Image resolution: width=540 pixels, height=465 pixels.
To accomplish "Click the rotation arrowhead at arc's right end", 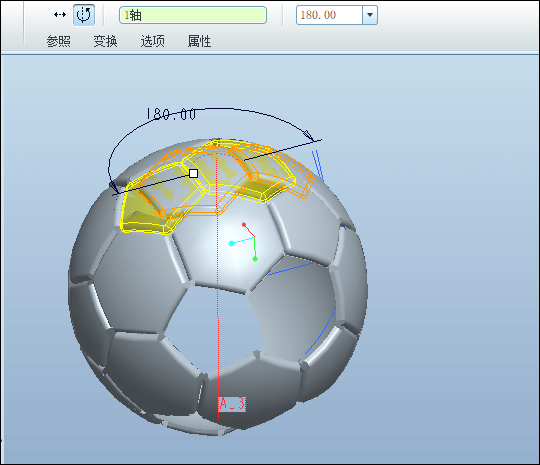I will pos(309,135).
